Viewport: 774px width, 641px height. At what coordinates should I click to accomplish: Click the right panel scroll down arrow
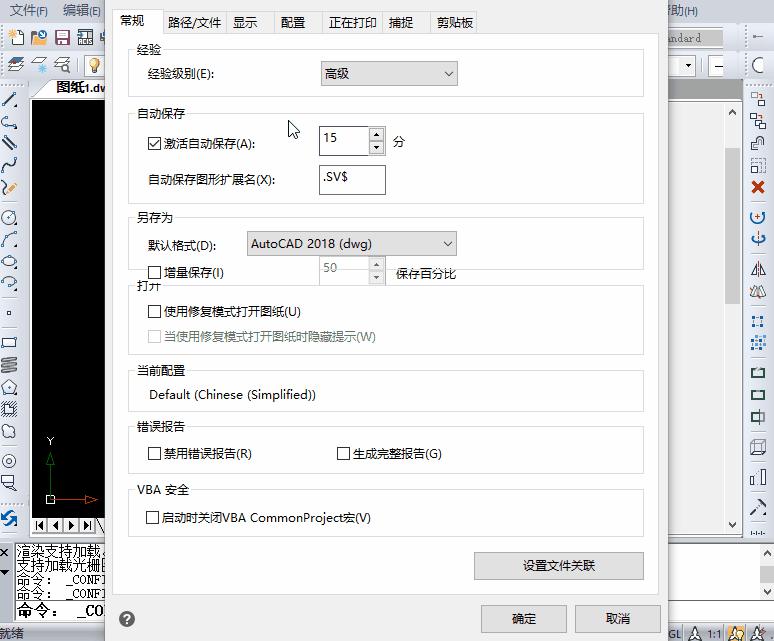[732, 525]
